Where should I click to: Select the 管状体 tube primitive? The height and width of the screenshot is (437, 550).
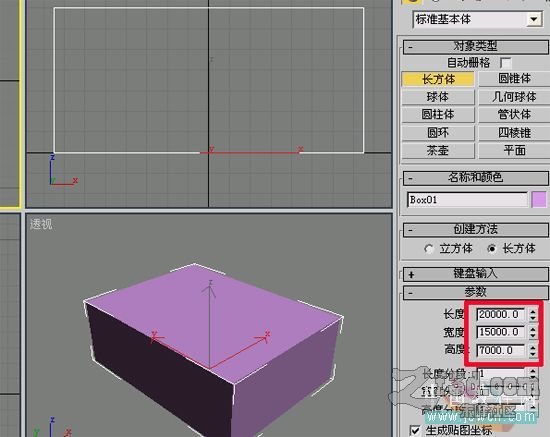[514, 115]
